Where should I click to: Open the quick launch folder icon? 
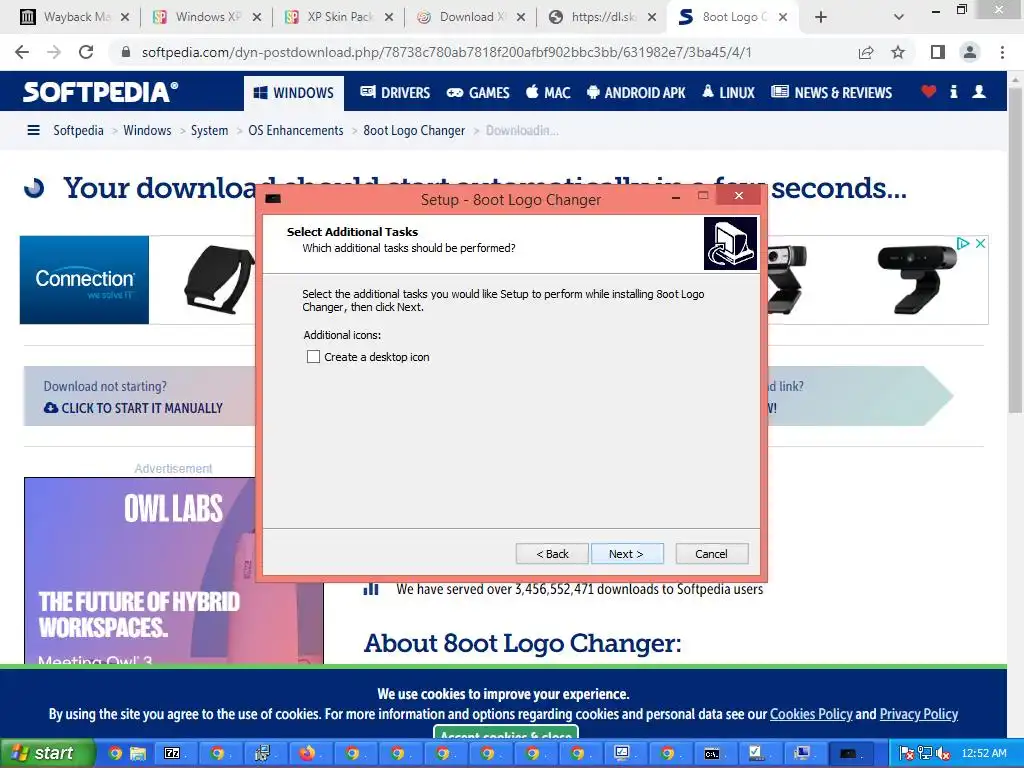point(137,754)
